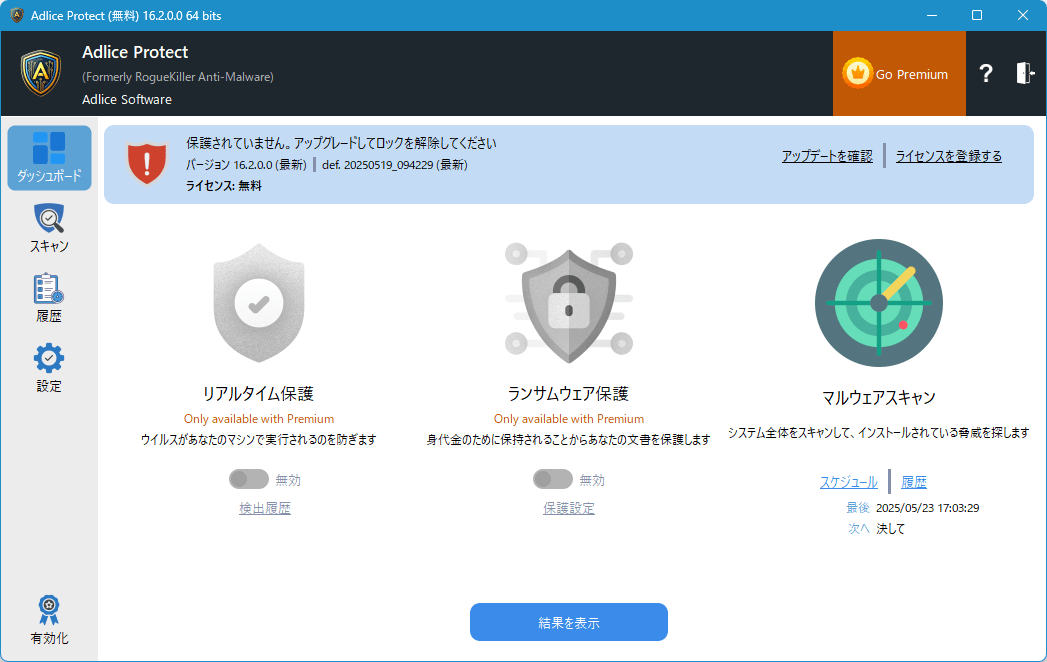This screenshot has width=1047, height=662.
Task: Click the 最後 label
Action: pos(858,508)
